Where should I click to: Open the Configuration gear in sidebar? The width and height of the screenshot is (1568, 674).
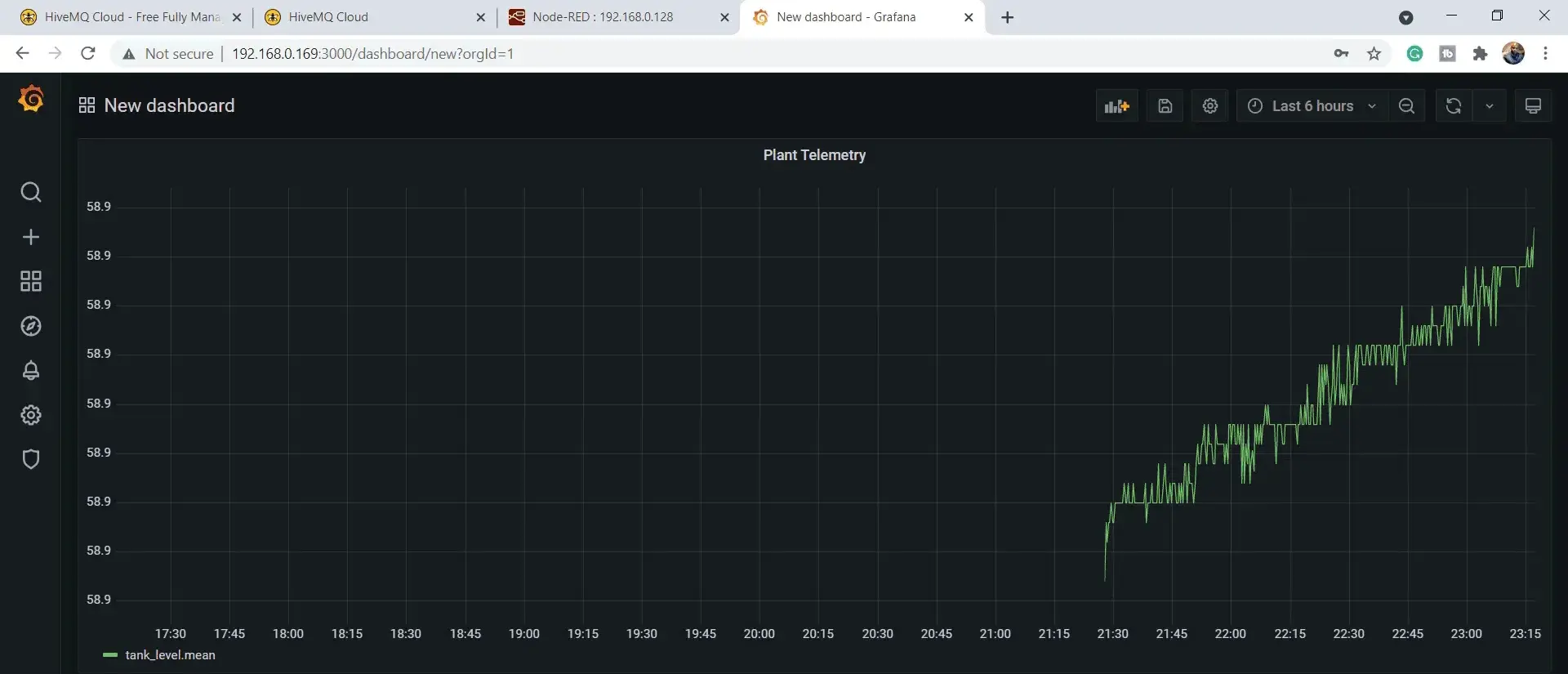point(31,415)
